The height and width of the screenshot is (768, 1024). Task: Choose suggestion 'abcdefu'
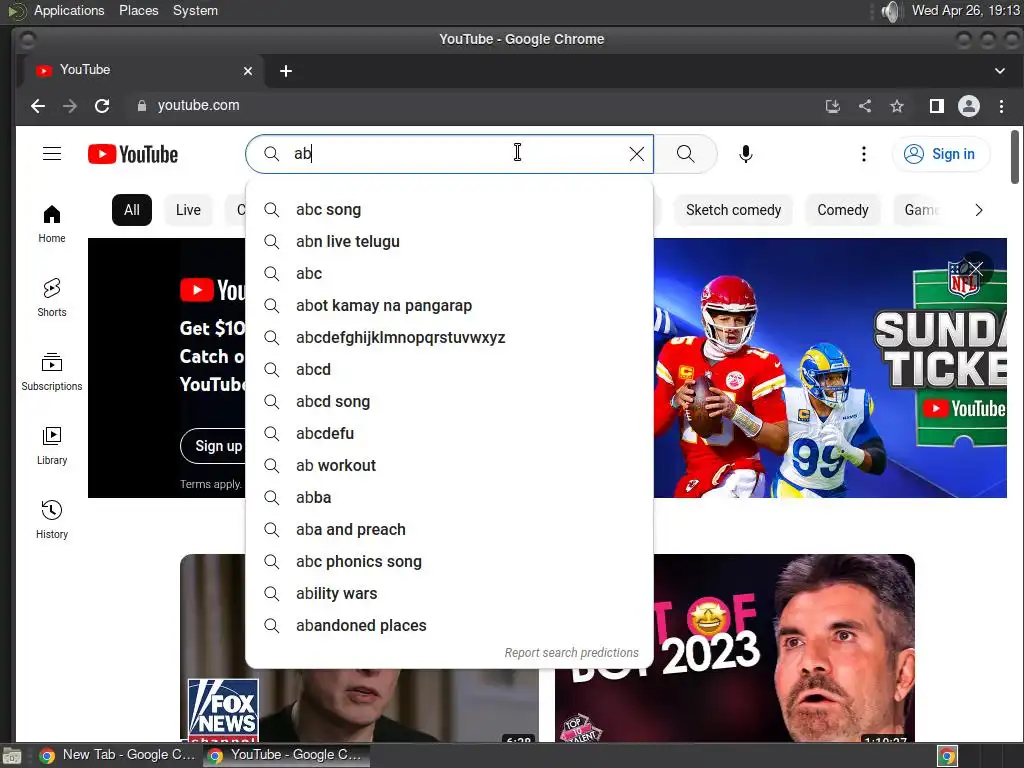[x=449, y=434]
